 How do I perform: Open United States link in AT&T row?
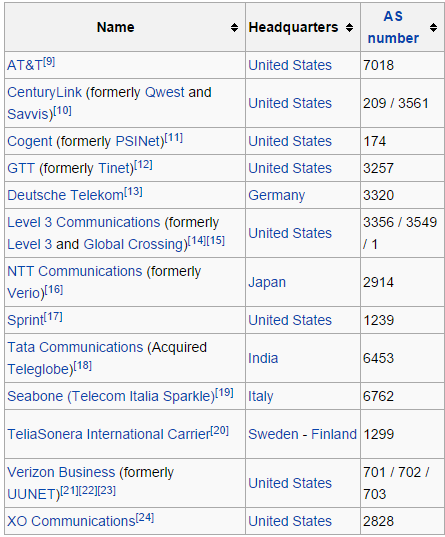290,65
